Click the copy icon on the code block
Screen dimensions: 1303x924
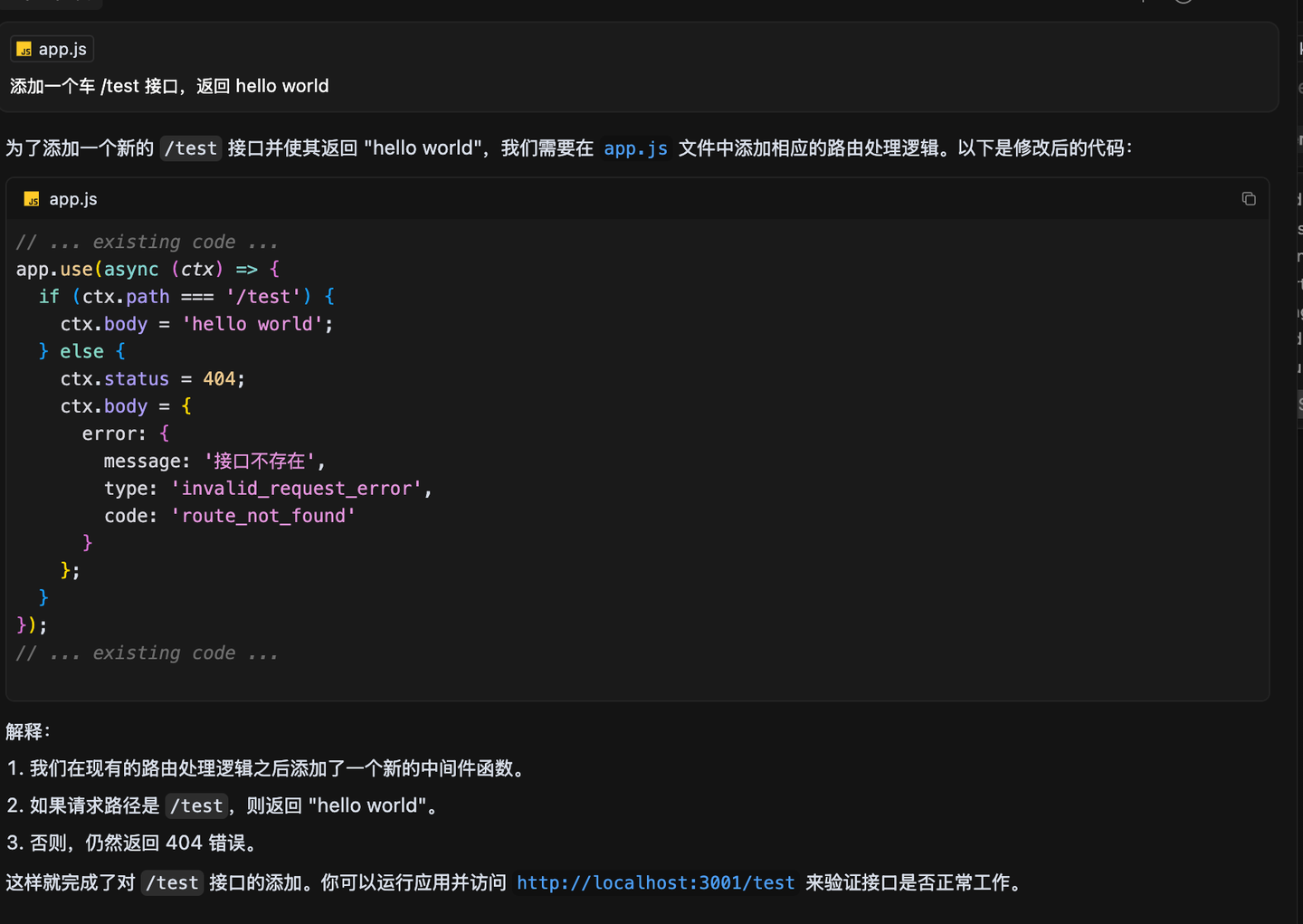pyautogui.click(x=1249, y=198)
